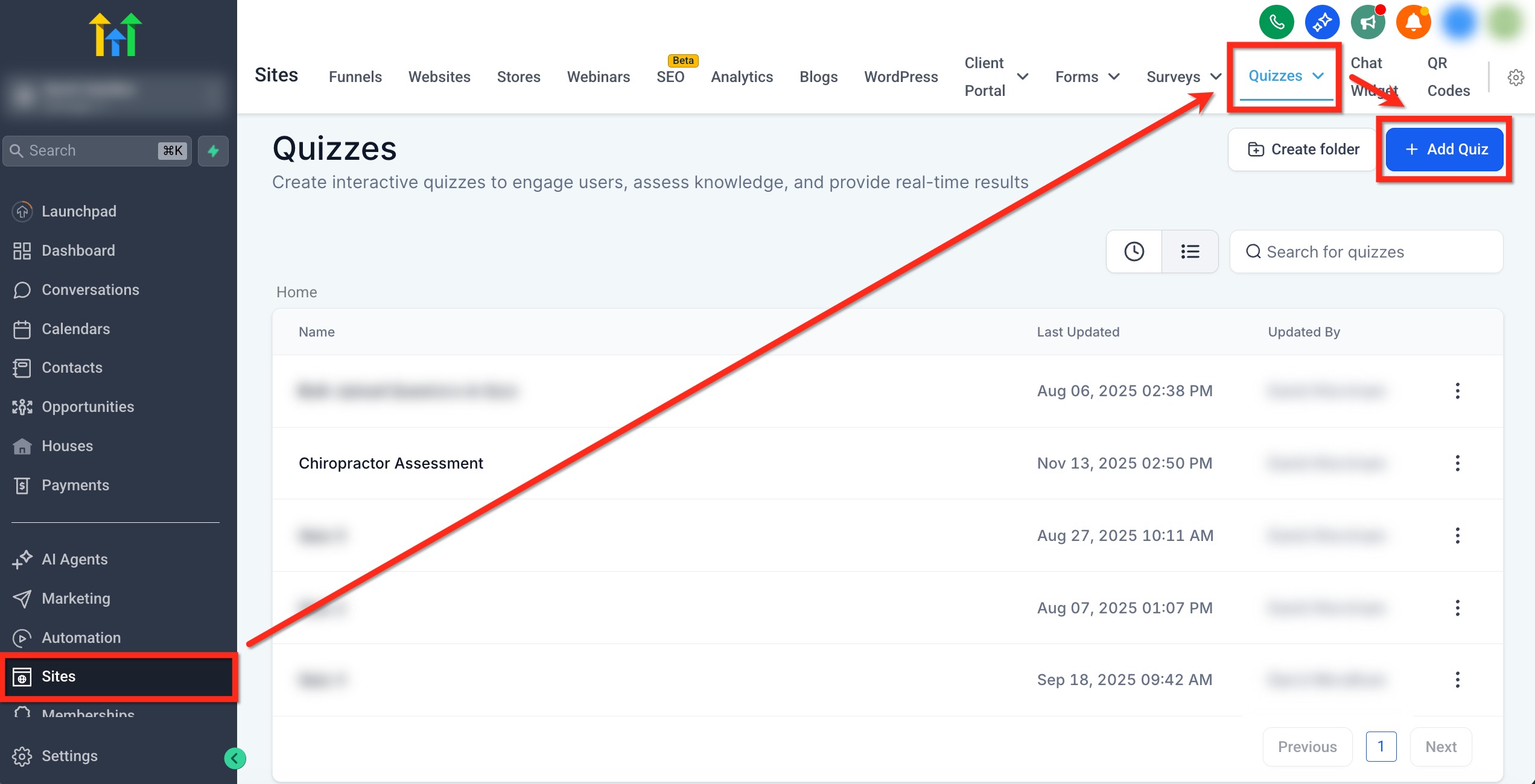1535x784 pixels.
Task: Click the green phone dialer icon
Action: [1276, 23]
